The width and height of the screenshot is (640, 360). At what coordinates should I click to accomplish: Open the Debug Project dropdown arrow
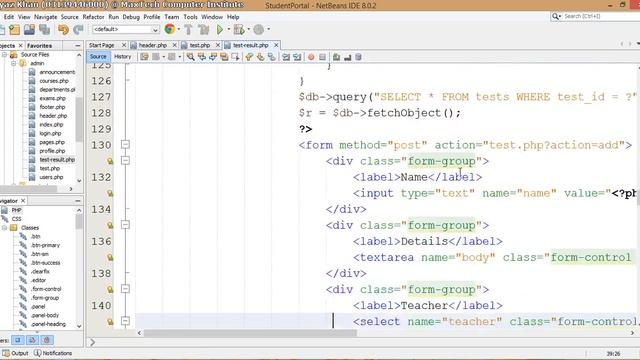pyautogui.click(x=248, y=29)
